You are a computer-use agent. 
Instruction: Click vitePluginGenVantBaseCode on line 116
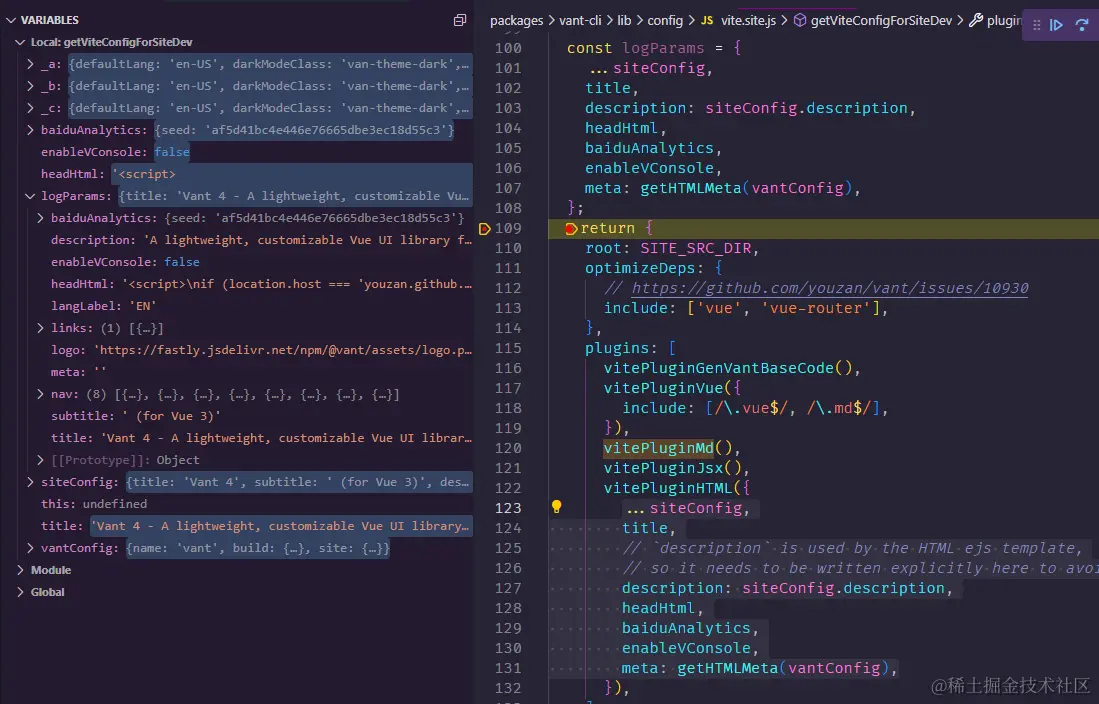tap(718, 368)
